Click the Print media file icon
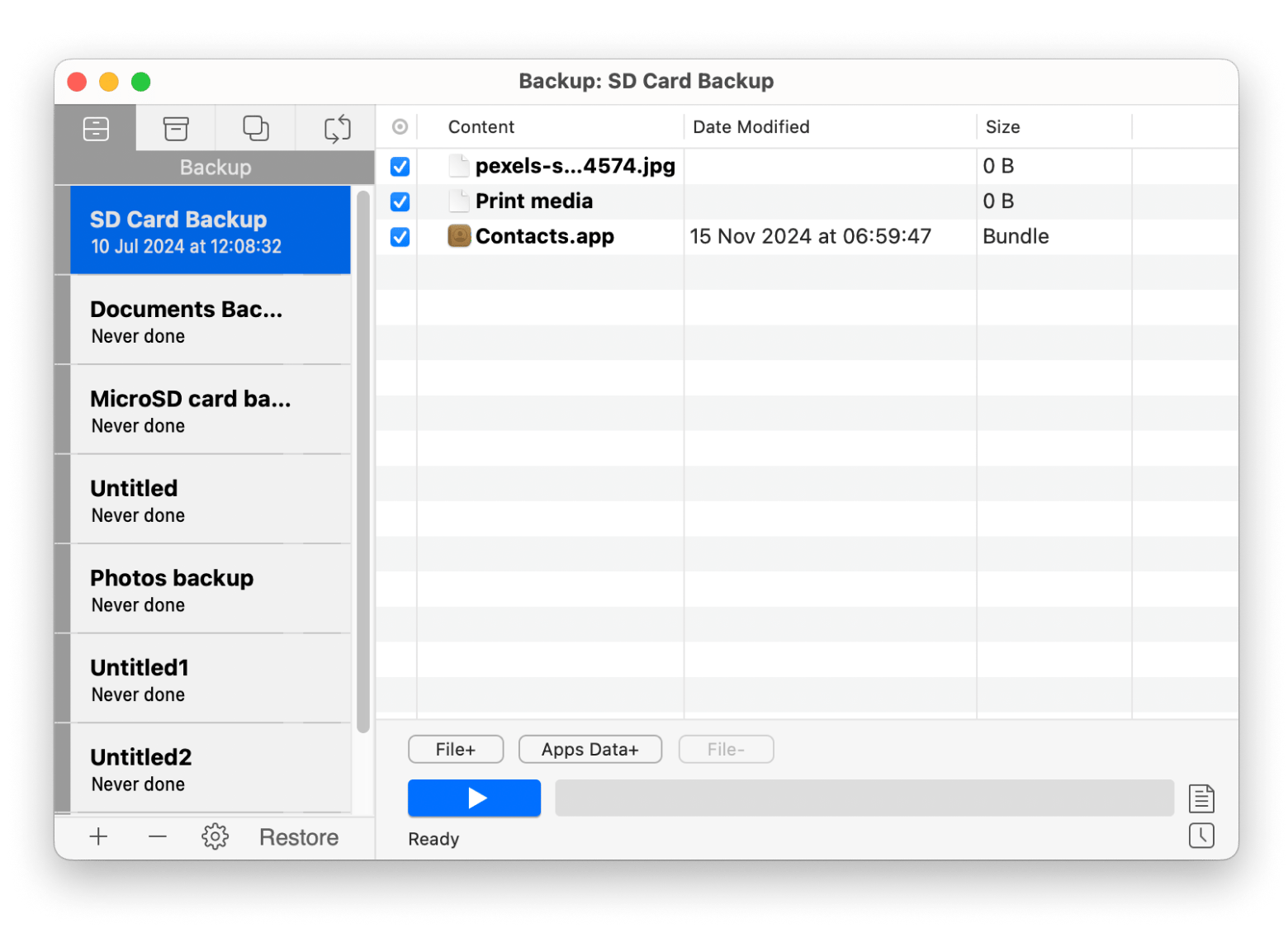The image size is (1288, 938). pos(459,201)
